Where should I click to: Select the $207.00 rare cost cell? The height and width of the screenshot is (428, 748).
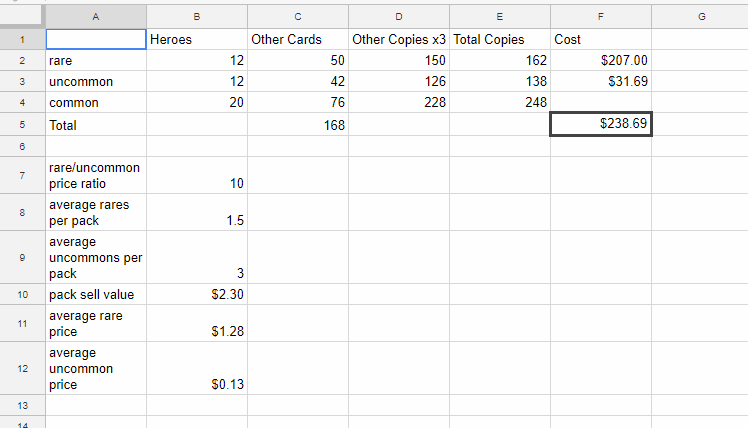point(601,60)
